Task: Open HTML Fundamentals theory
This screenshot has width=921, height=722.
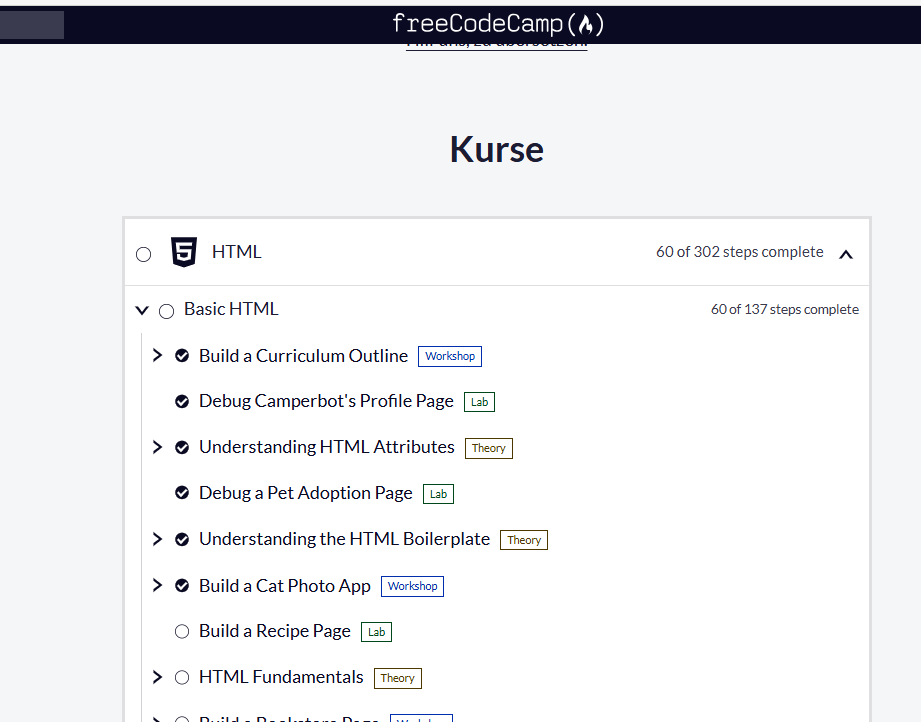Action: (281, 677)
